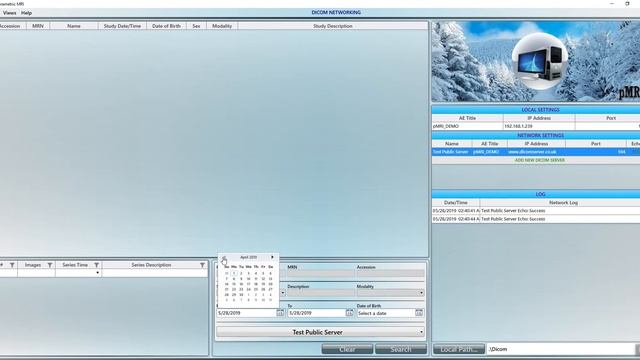The height and width of the screenshot is (360, 640).
Task: Select second log entry at 02:40:44
Action: (x=536, y=219)
